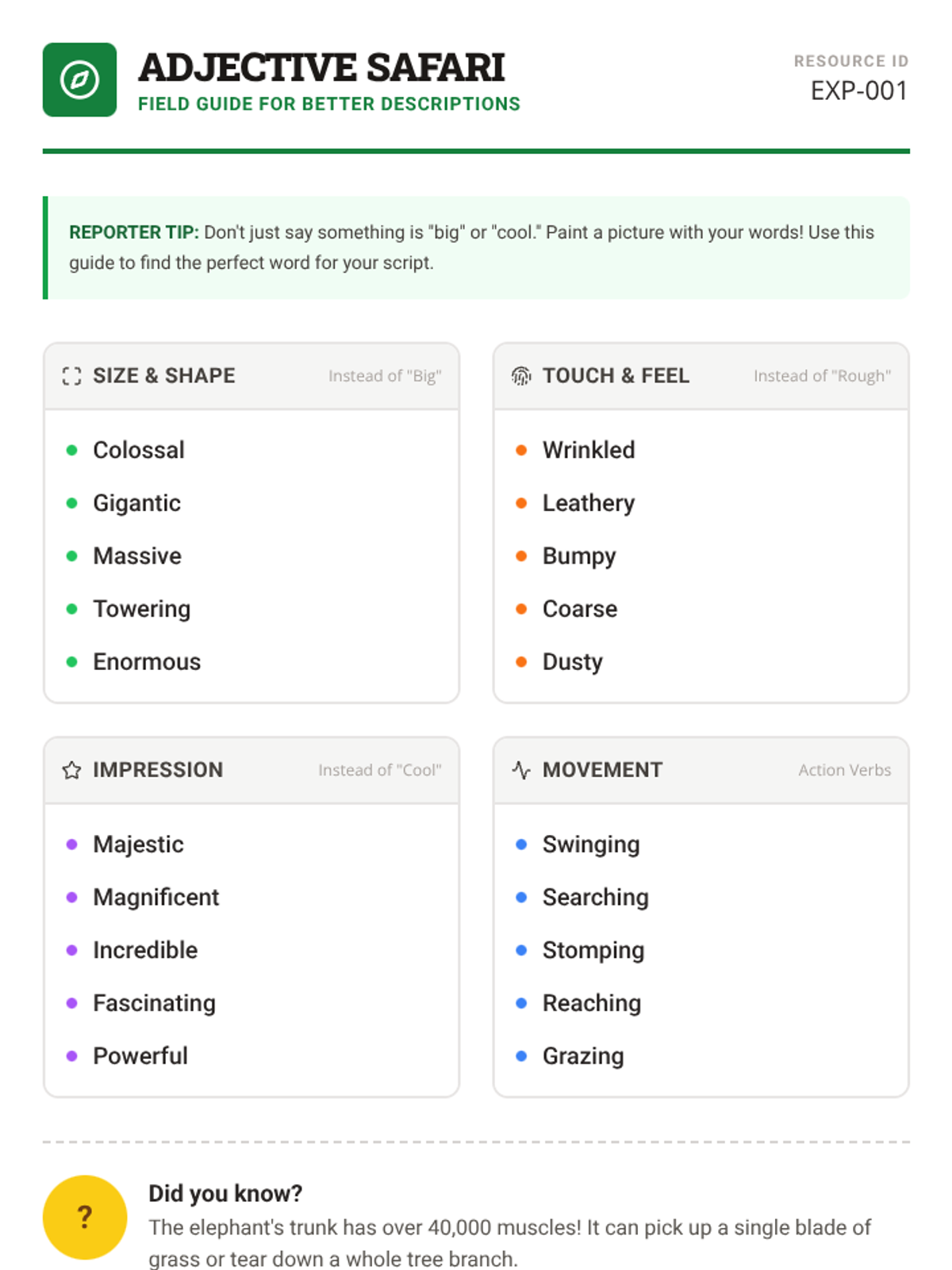
Task: Click the SIZE & SHAPE card header
Action: click(164, 375)
